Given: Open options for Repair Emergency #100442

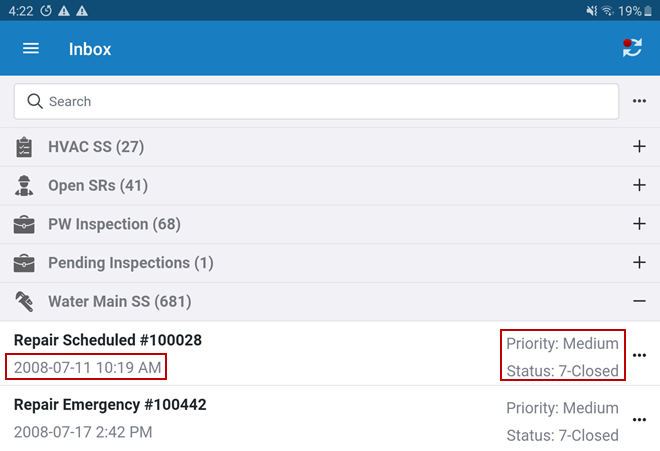Looking at the screenshot, I should click(x=640, y=419).
